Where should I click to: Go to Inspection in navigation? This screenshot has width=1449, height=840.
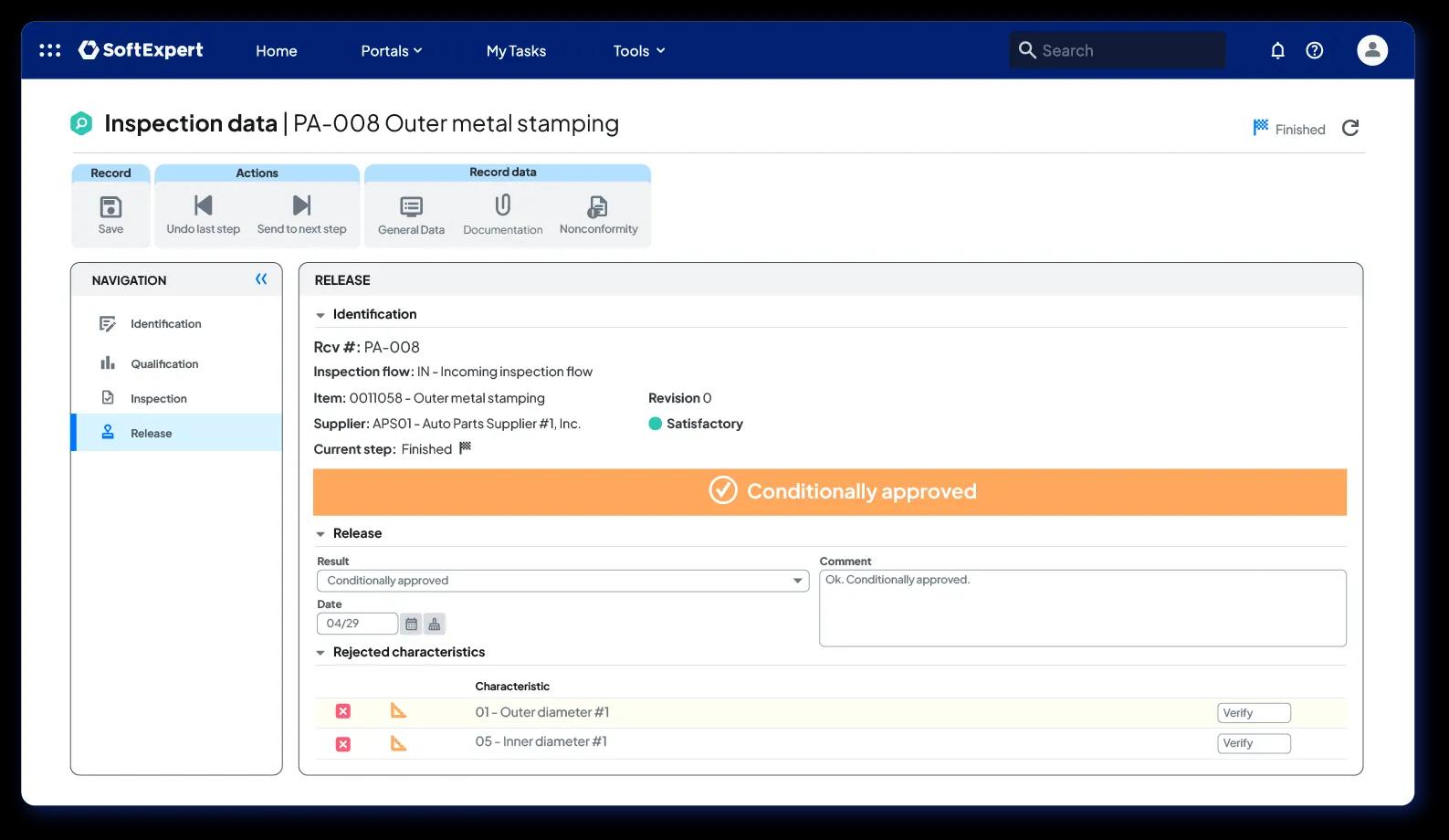[176, 398]
